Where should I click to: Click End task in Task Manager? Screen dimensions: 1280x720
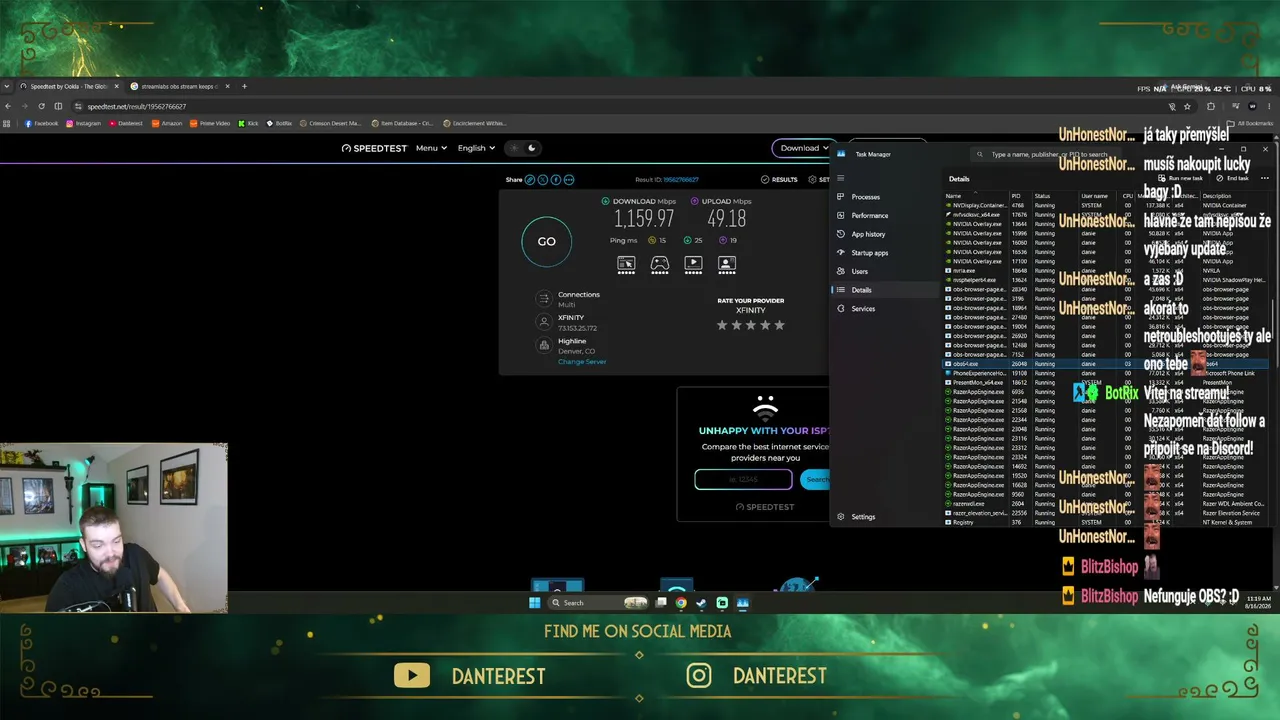coord(1232,178)
